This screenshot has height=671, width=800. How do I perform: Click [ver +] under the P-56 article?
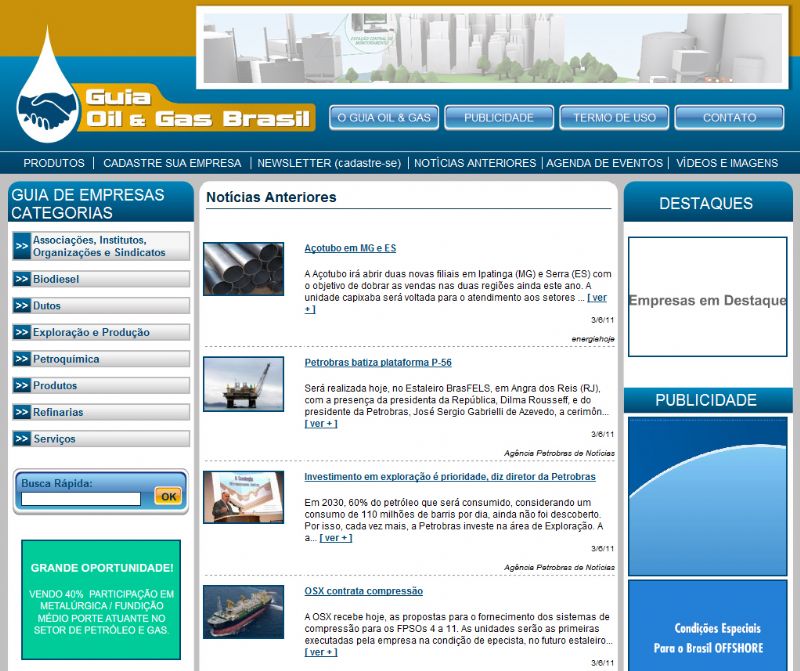pyautogui.click(x=321, y=424)
